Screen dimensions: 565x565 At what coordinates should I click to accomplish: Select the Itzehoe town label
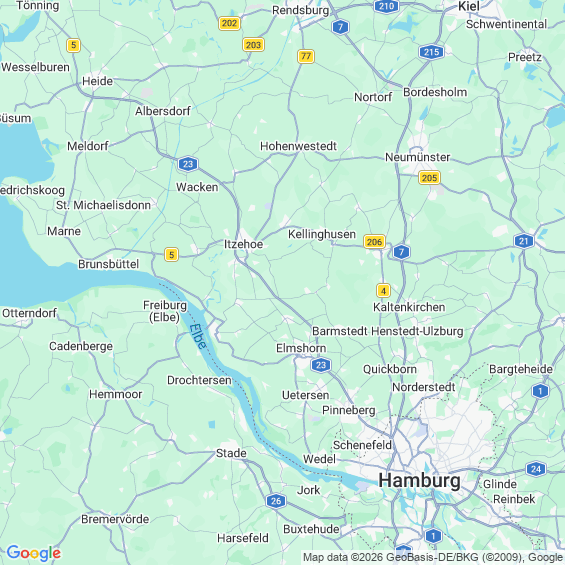[x=244, y=244]
